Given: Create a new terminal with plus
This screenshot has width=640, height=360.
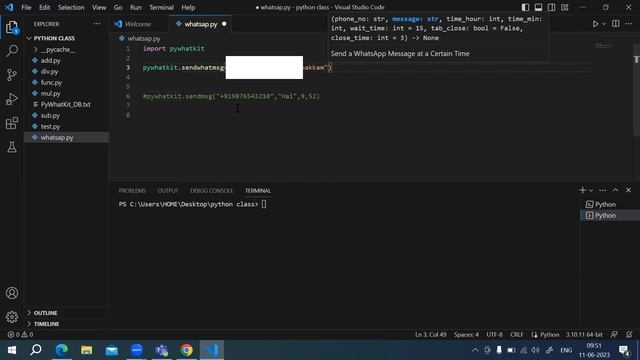Looking at the screenshot, I should point(582,190).
